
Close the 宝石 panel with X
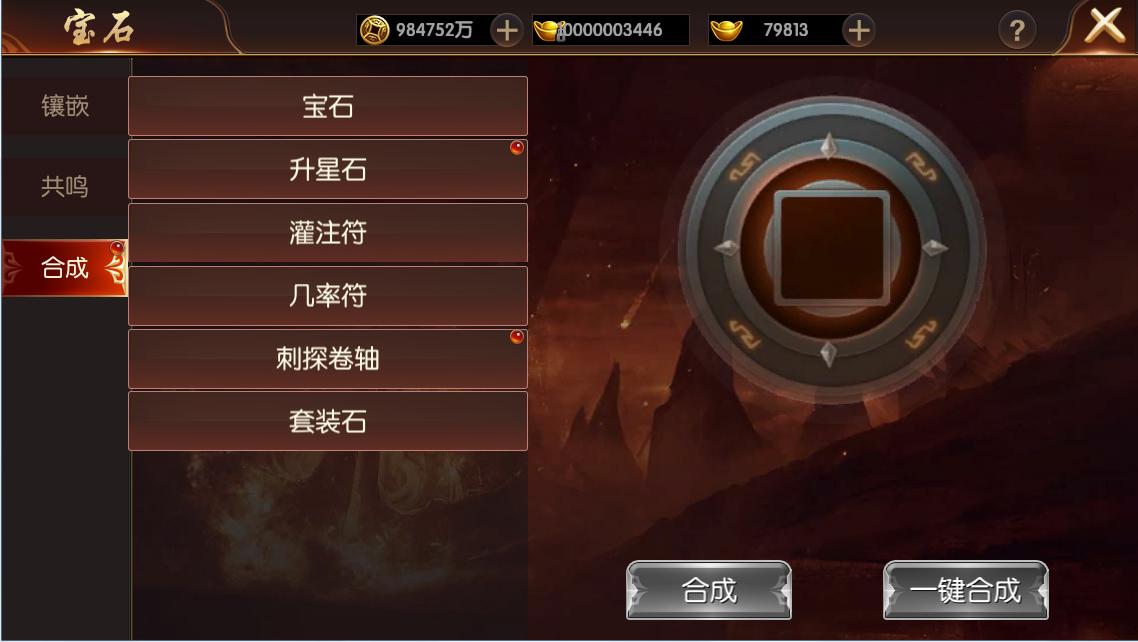coord(1104,26)
